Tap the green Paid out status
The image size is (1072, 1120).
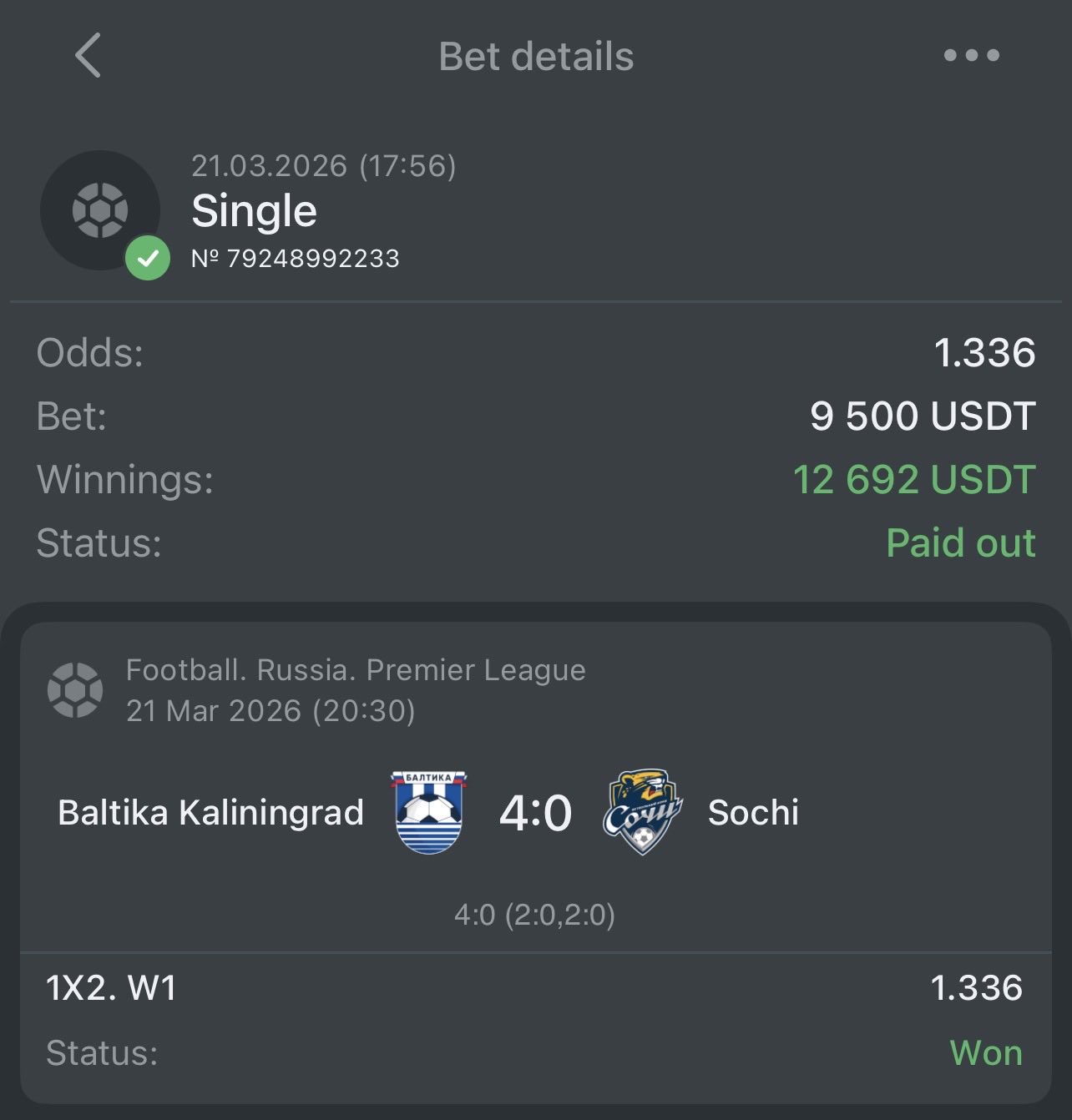pyautogui.click(x=961, y=543)
